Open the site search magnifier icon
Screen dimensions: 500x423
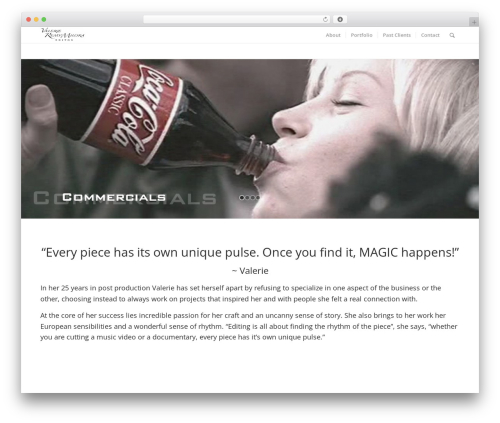click(452, 35)
